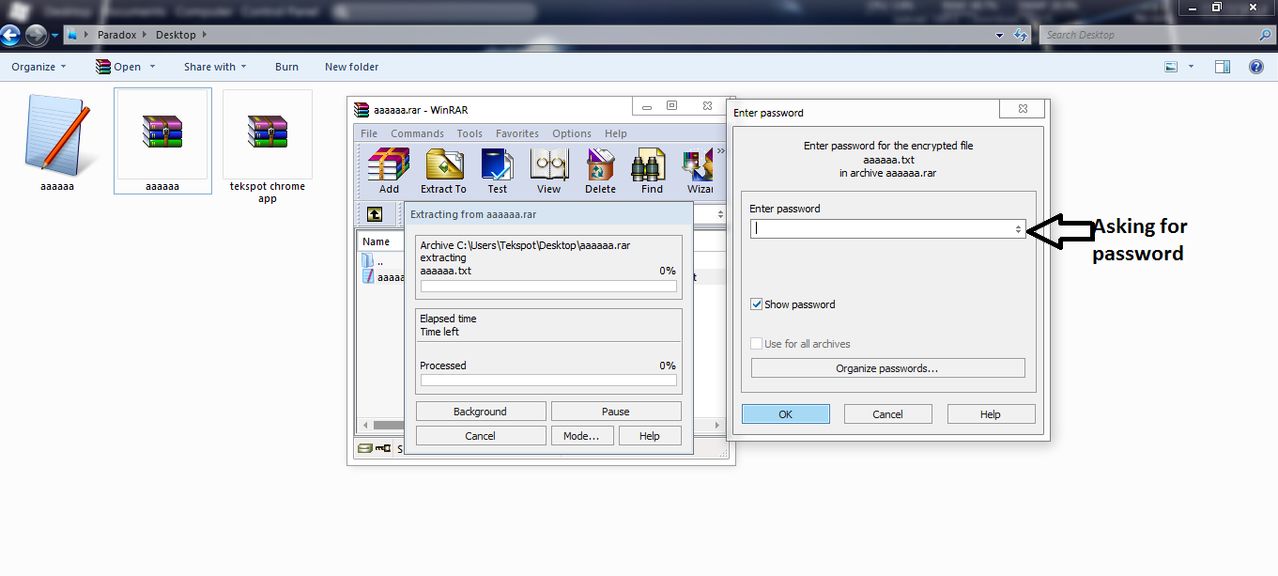Click Help in the Enter password dialog
Image resolution: width=1278 pixels, height=576 pixels.
(991, 414)
